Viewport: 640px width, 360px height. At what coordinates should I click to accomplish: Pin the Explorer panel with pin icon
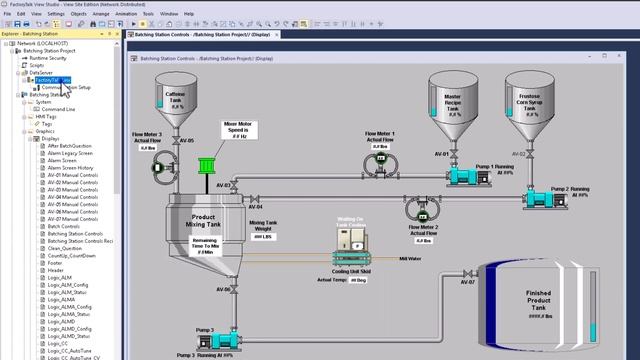click(109, 34)
